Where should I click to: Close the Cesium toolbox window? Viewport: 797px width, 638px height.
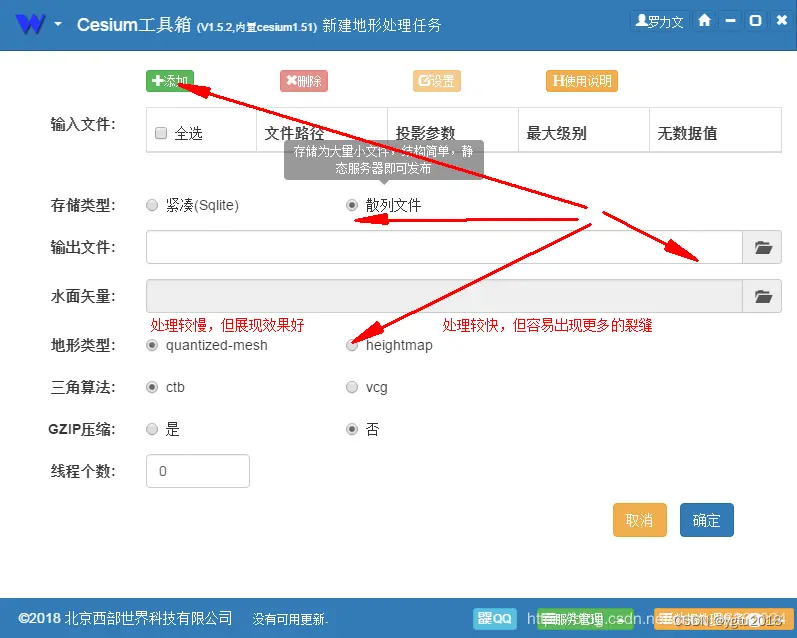[782, 21]
